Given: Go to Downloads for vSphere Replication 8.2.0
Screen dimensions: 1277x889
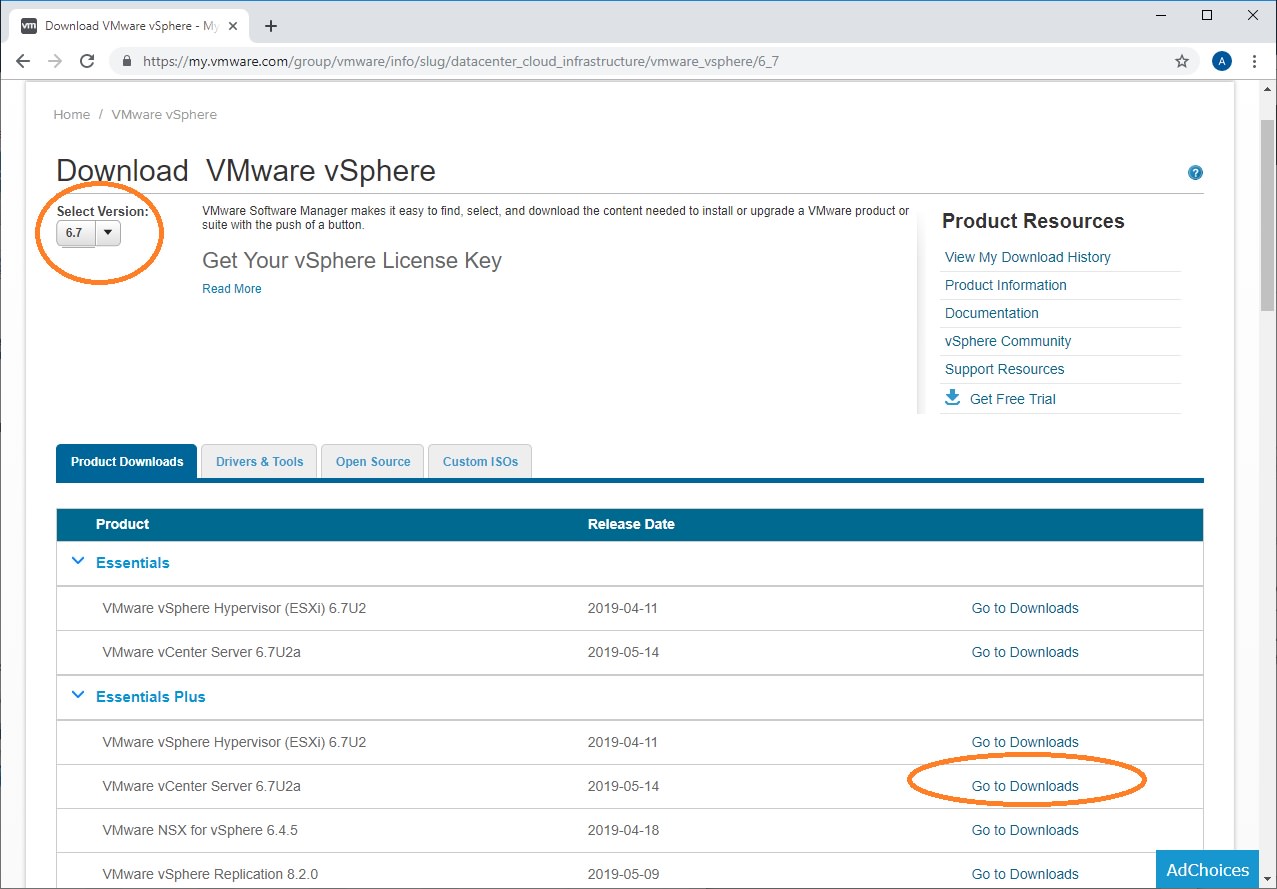Looking at the screenshot, I should pos(1025,874).
